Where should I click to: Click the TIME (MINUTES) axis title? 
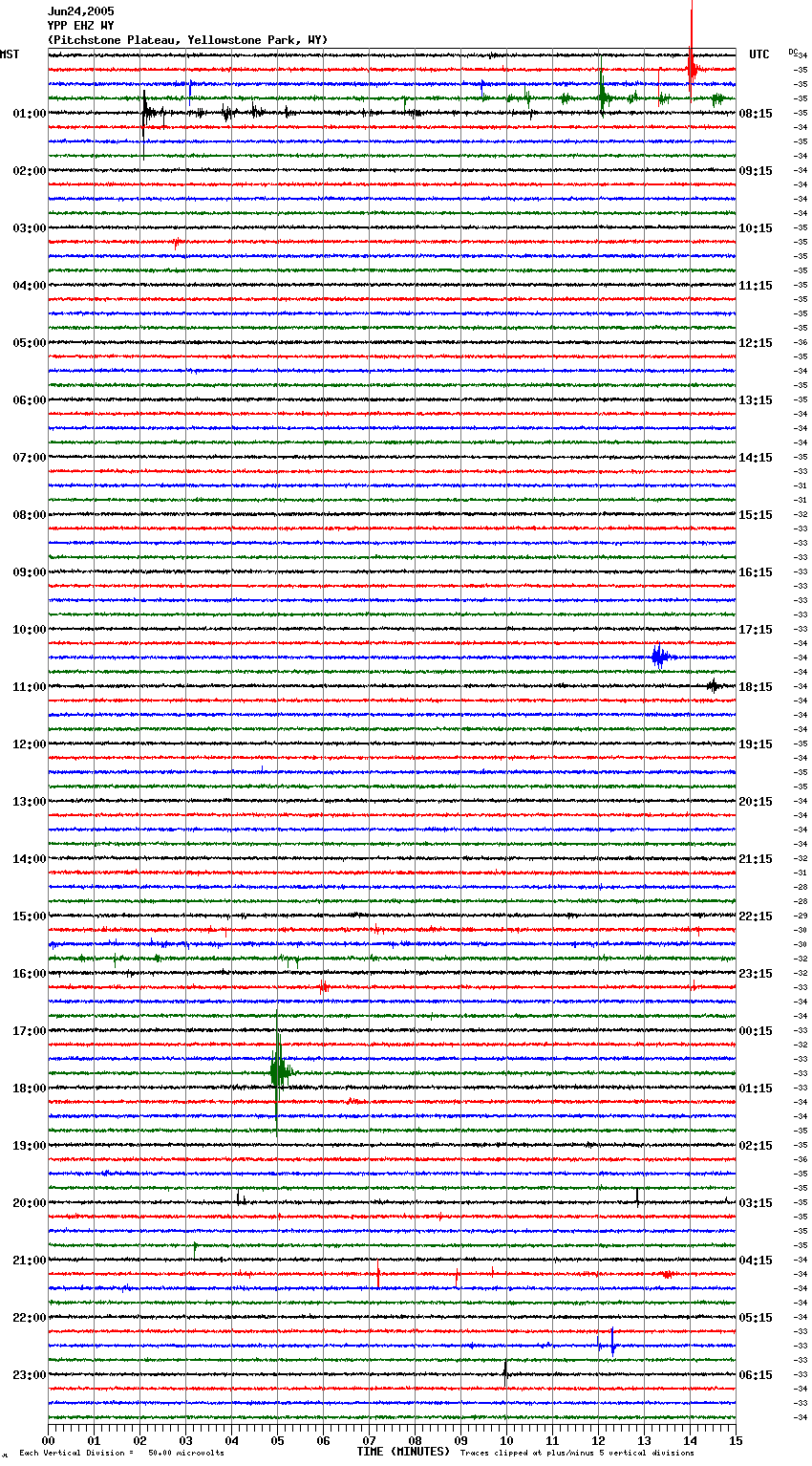coord(403,1452)
